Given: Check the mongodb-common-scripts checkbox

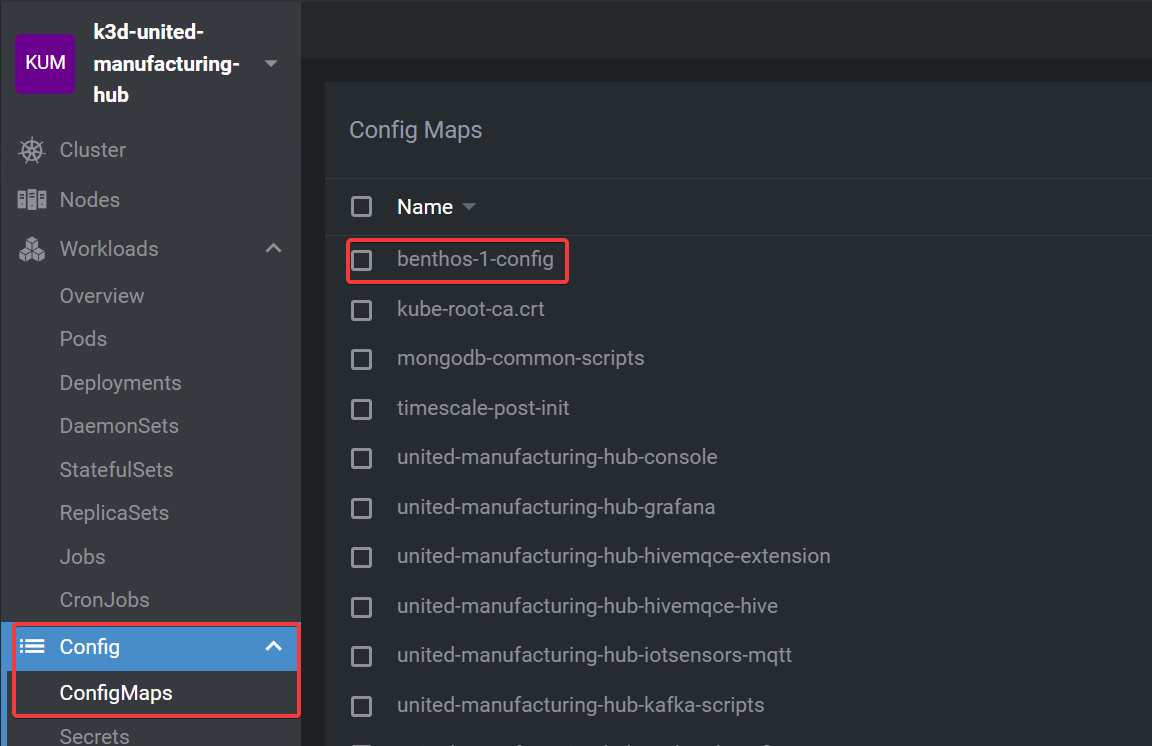Looking at the screenshot, I should pyautogui.click(x=361, y=359).
